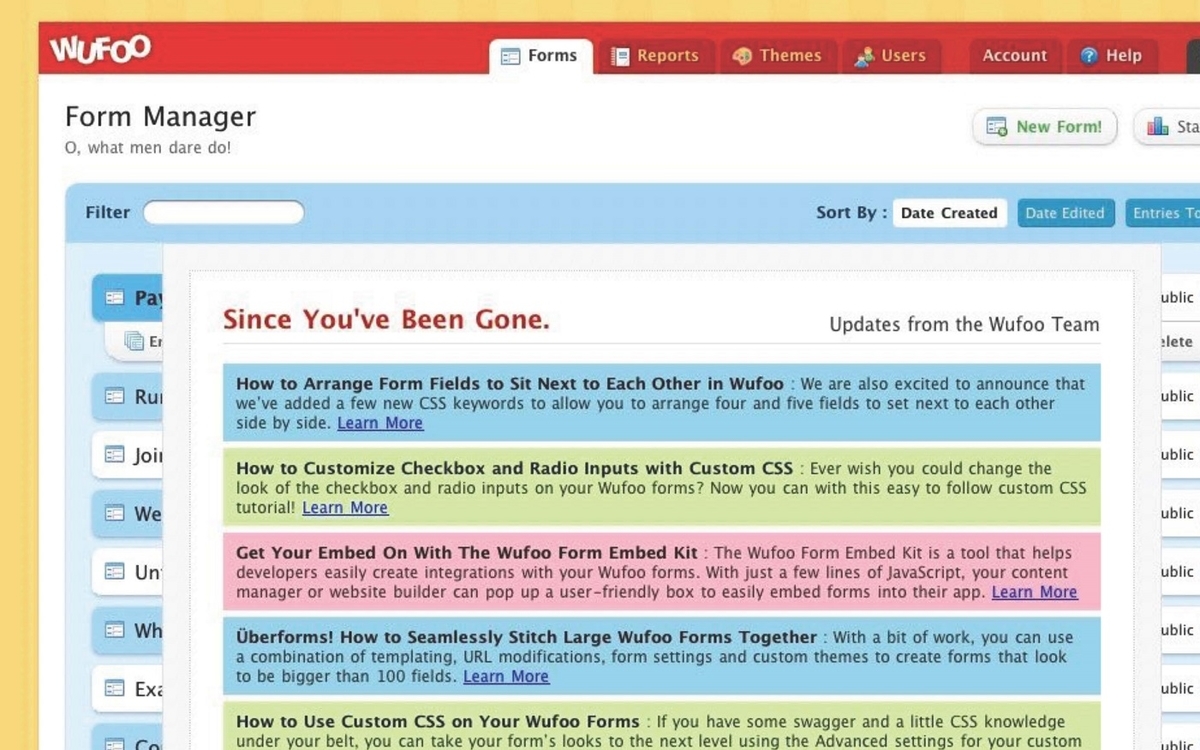Open Learn More for Form Embed Kit
The width and height of the screenshot is (1200, 750).
pyautogui.click(x=1034, y=592)
